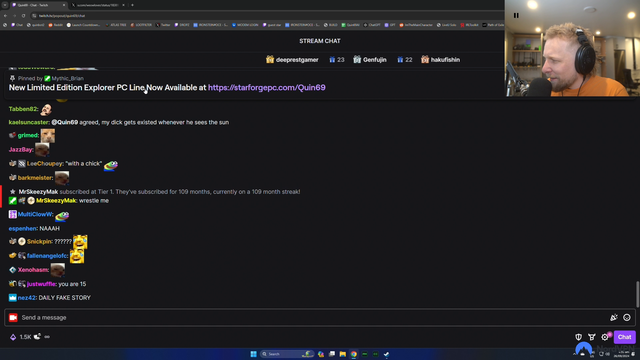Image resolution: width=640 pixels, height=360 pixels.
Task: Open the ChatGPT bookmark
Action: tap(372, 25)
